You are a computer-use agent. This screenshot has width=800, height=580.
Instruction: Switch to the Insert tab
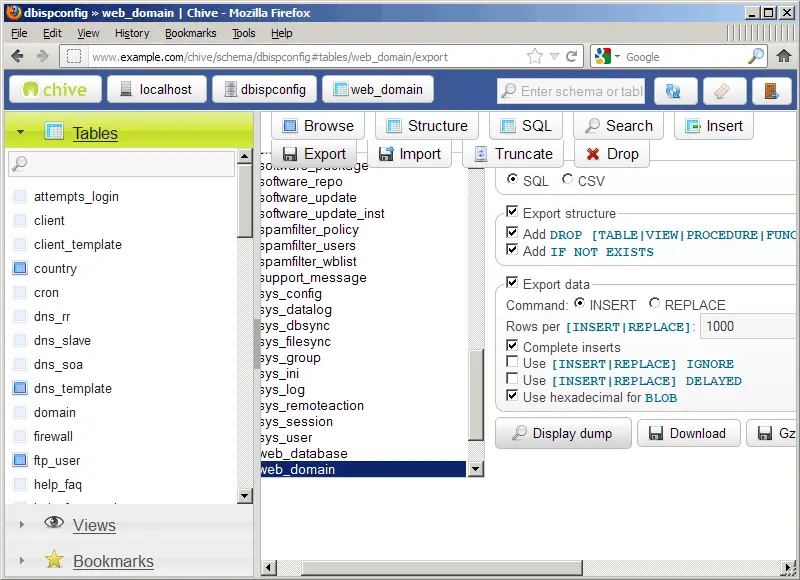pos(714,125)
